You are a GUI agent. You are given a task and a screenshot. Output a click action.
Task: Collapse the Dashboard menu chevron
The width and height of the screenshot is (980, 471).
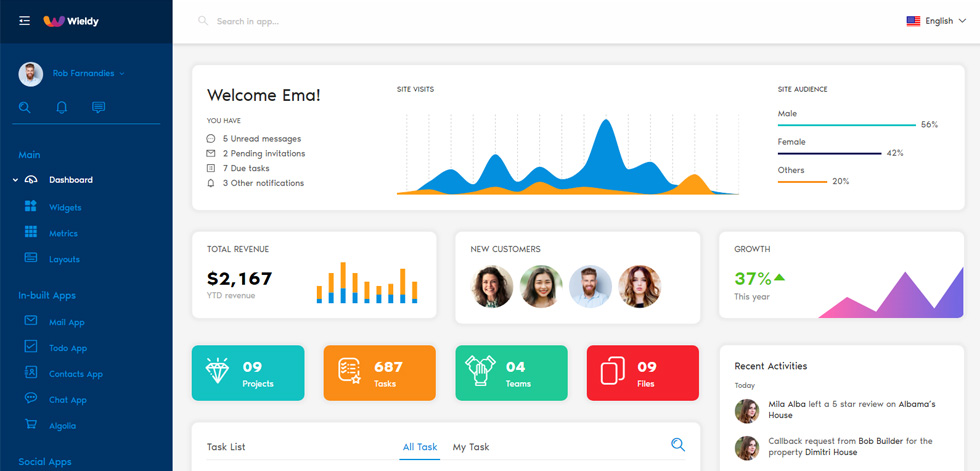16,180
